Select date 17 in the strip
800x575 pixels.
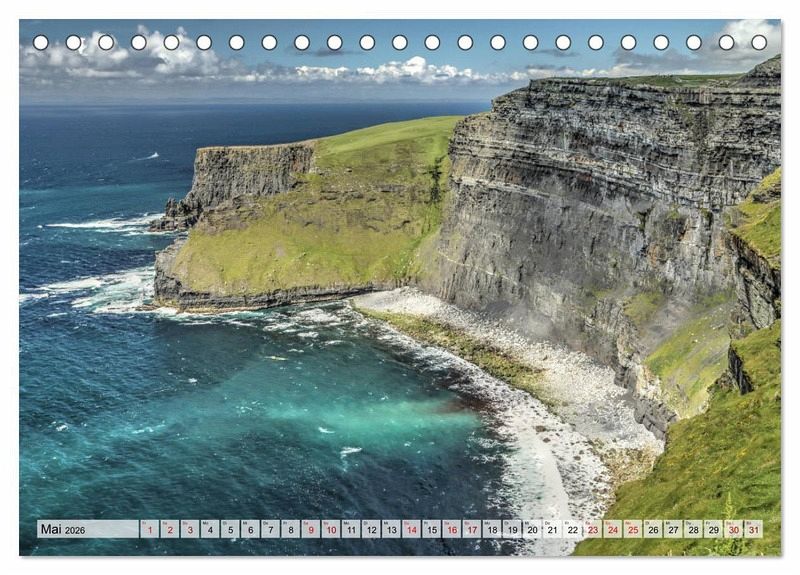pyautogui.click(x=472, y=530)
